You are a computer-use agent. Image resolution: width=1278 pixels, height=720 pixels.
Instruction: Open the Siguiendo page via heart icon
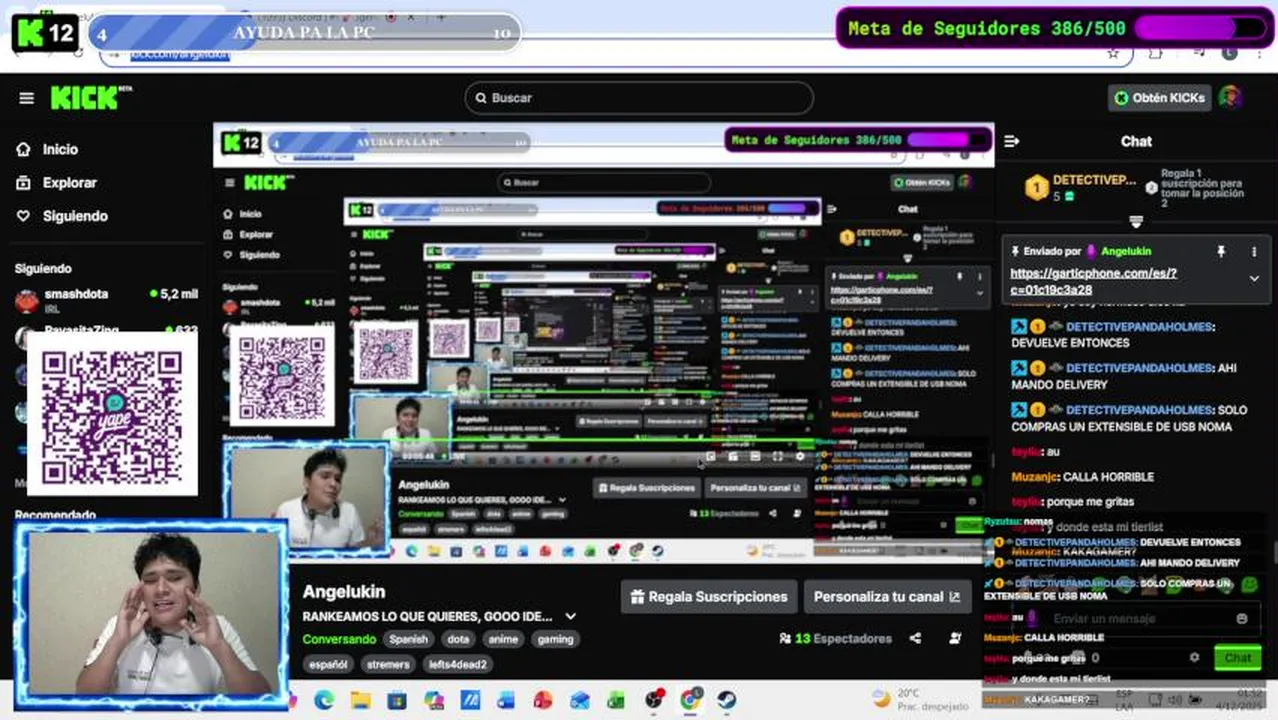coord(62,216)
